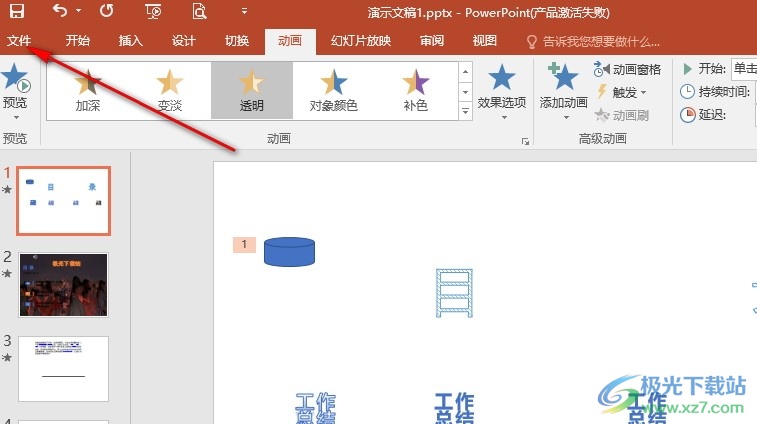Open the 触发 trigger dropdown
The image size is (757, 424).
click(x=623, y=92)
